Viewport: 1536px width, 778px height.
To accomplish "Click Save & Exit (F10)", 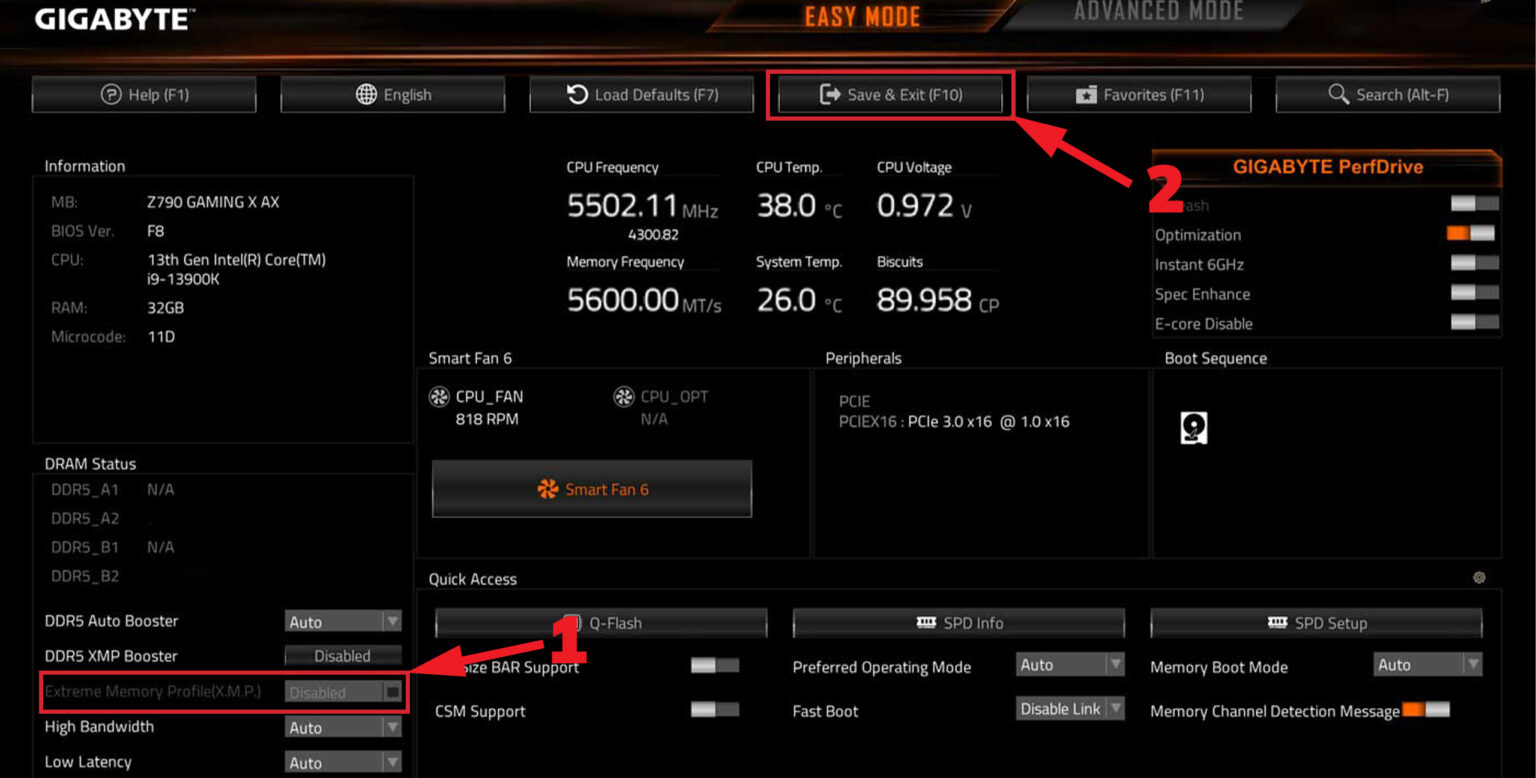I will click(888, 94).
